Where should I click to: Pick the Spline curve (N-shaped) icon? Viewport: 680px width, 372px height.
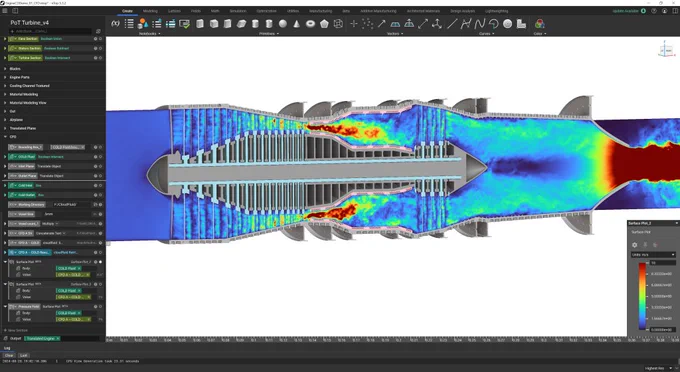(479, 24)
